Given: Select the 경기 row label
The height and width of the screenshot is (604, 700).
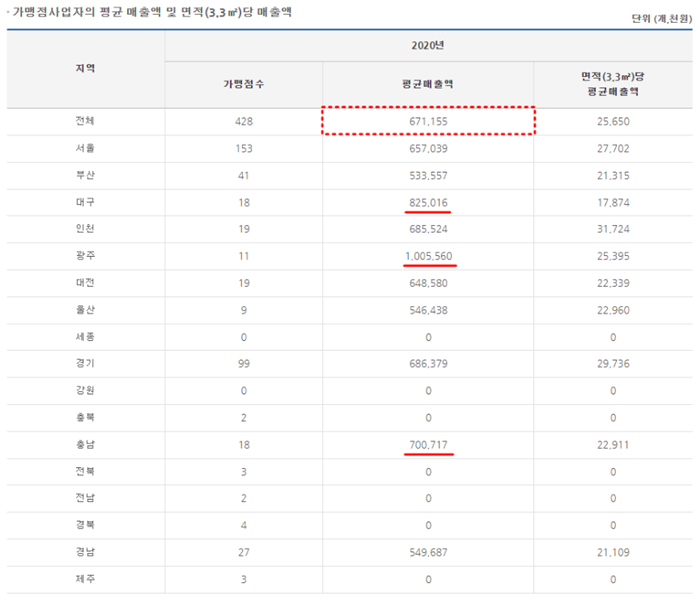Looking at the screenshot, I should point(85,363).
